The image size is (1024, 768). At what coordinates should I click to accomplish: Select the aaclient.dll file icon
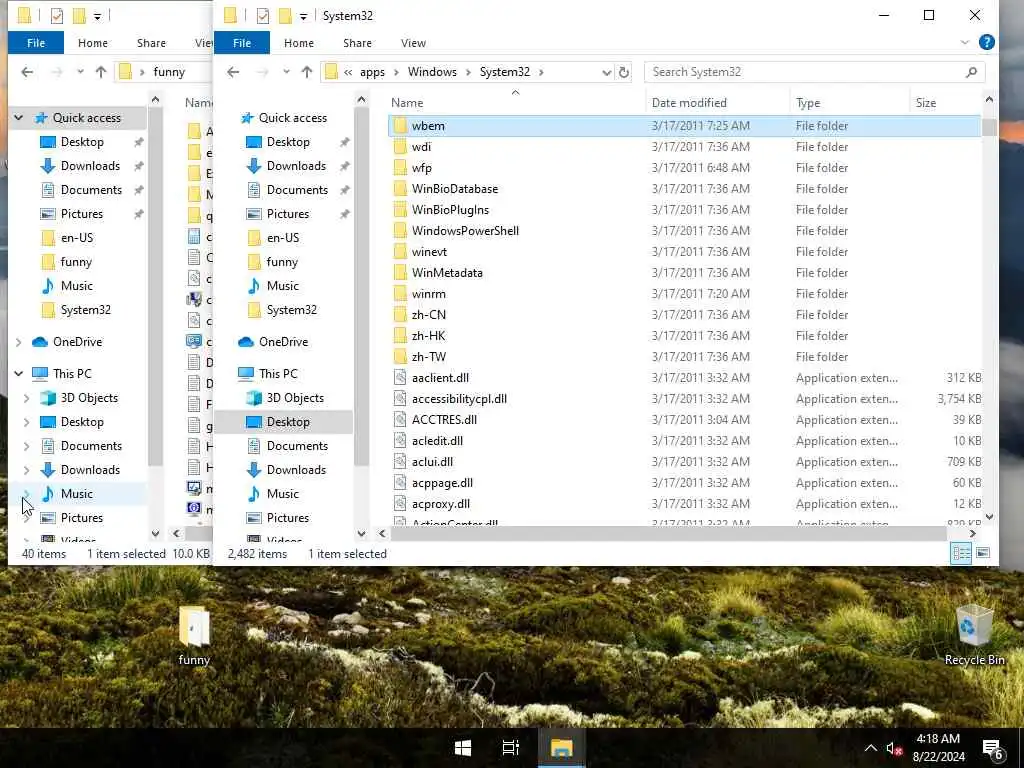(400, 377)
